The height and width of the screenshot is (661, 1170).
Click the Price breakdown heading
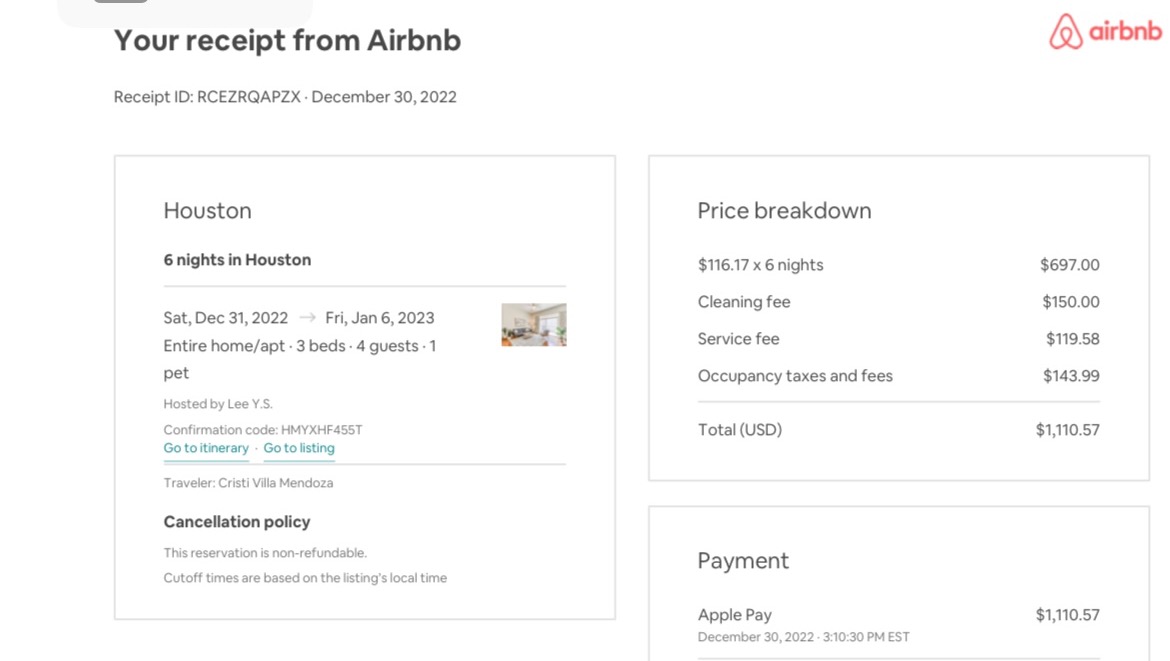click(x=784, y=211)
